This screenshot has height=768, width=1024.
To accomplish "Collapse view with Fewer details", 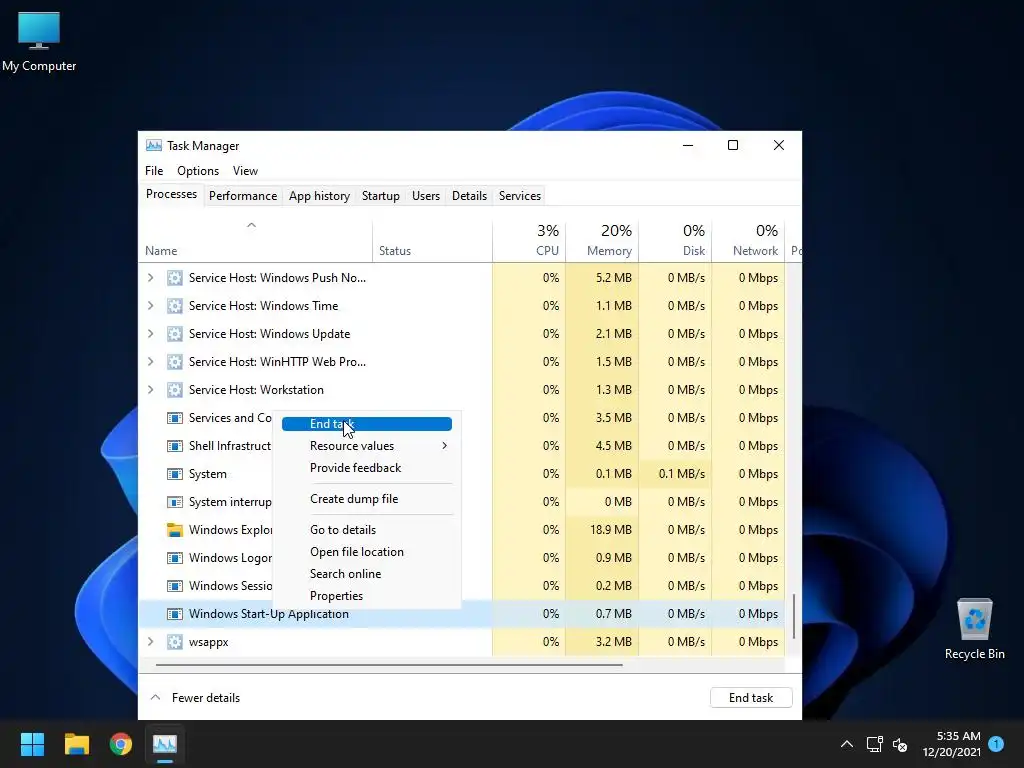I will (195, 697).
